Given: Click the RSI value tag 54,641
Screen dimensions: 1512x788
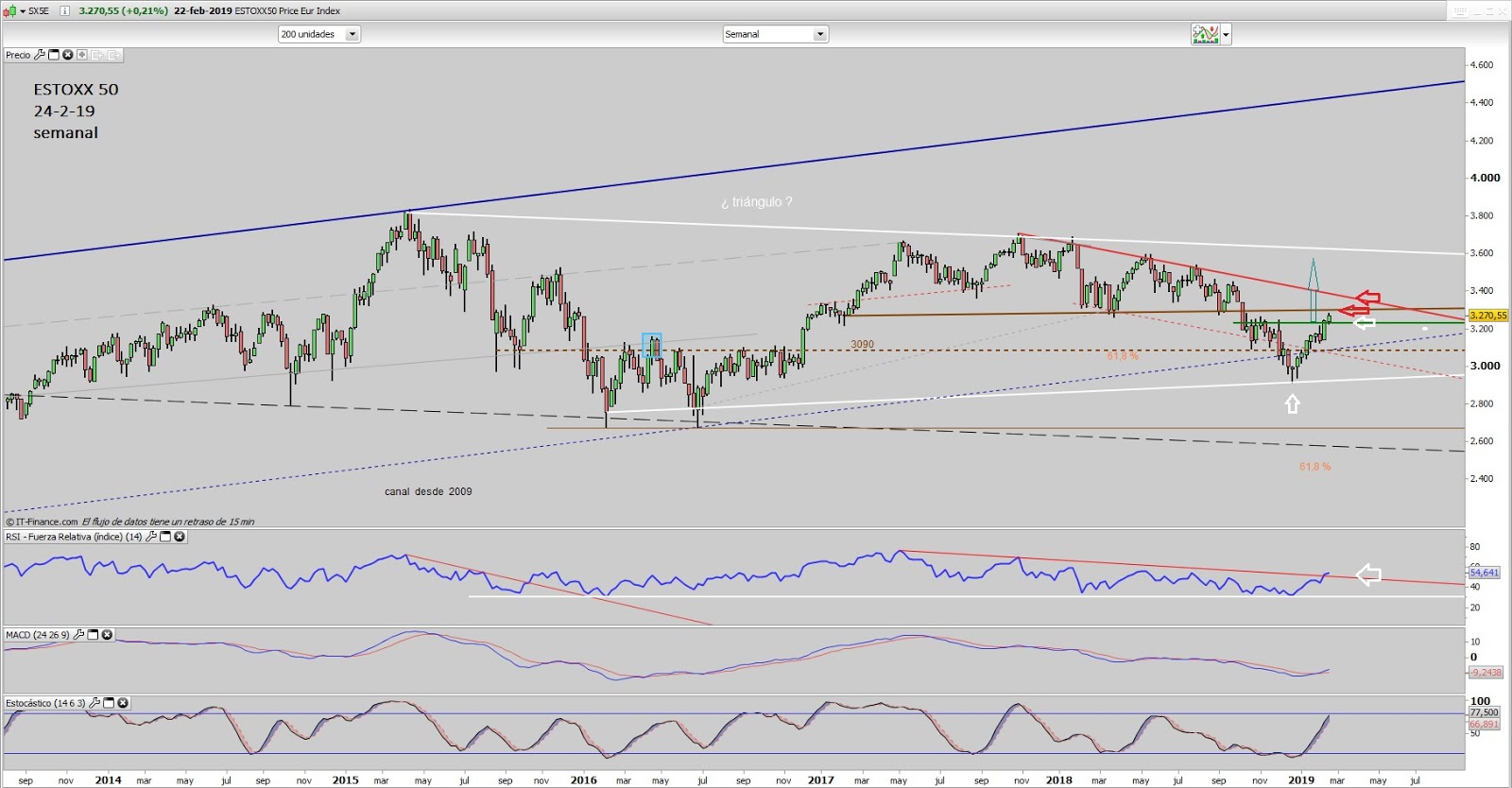Looking at the screenshot, I should [x=1485, y=573].
